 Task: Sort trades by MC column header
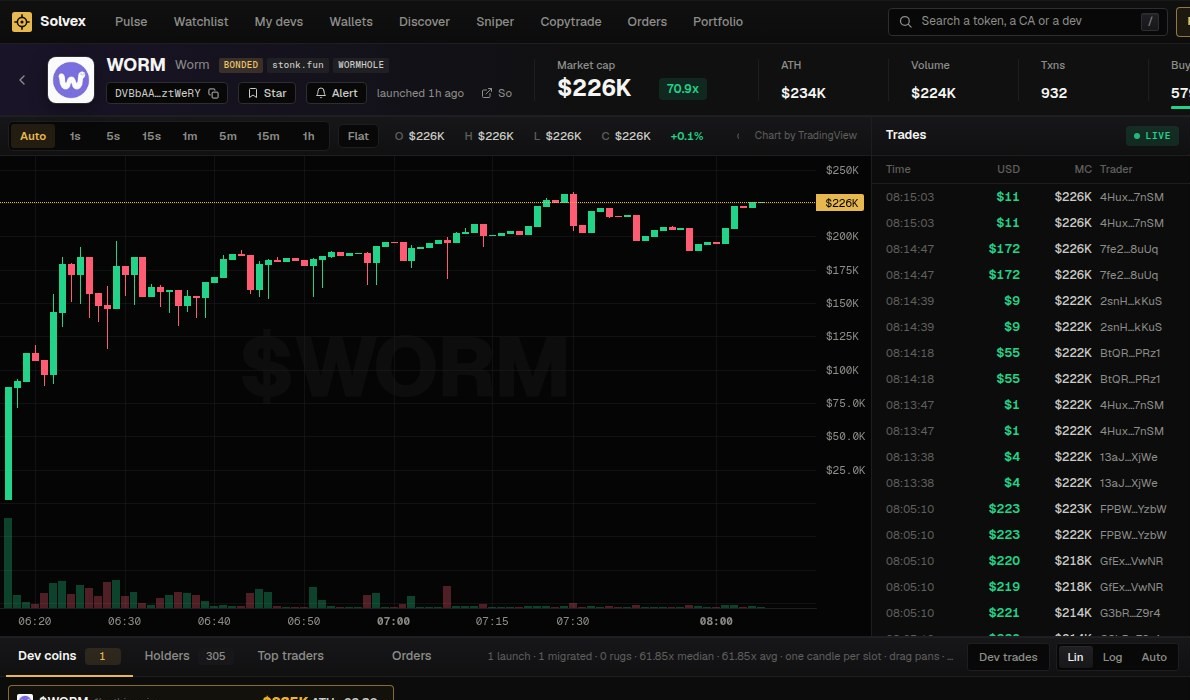(x=1083, y=169)
